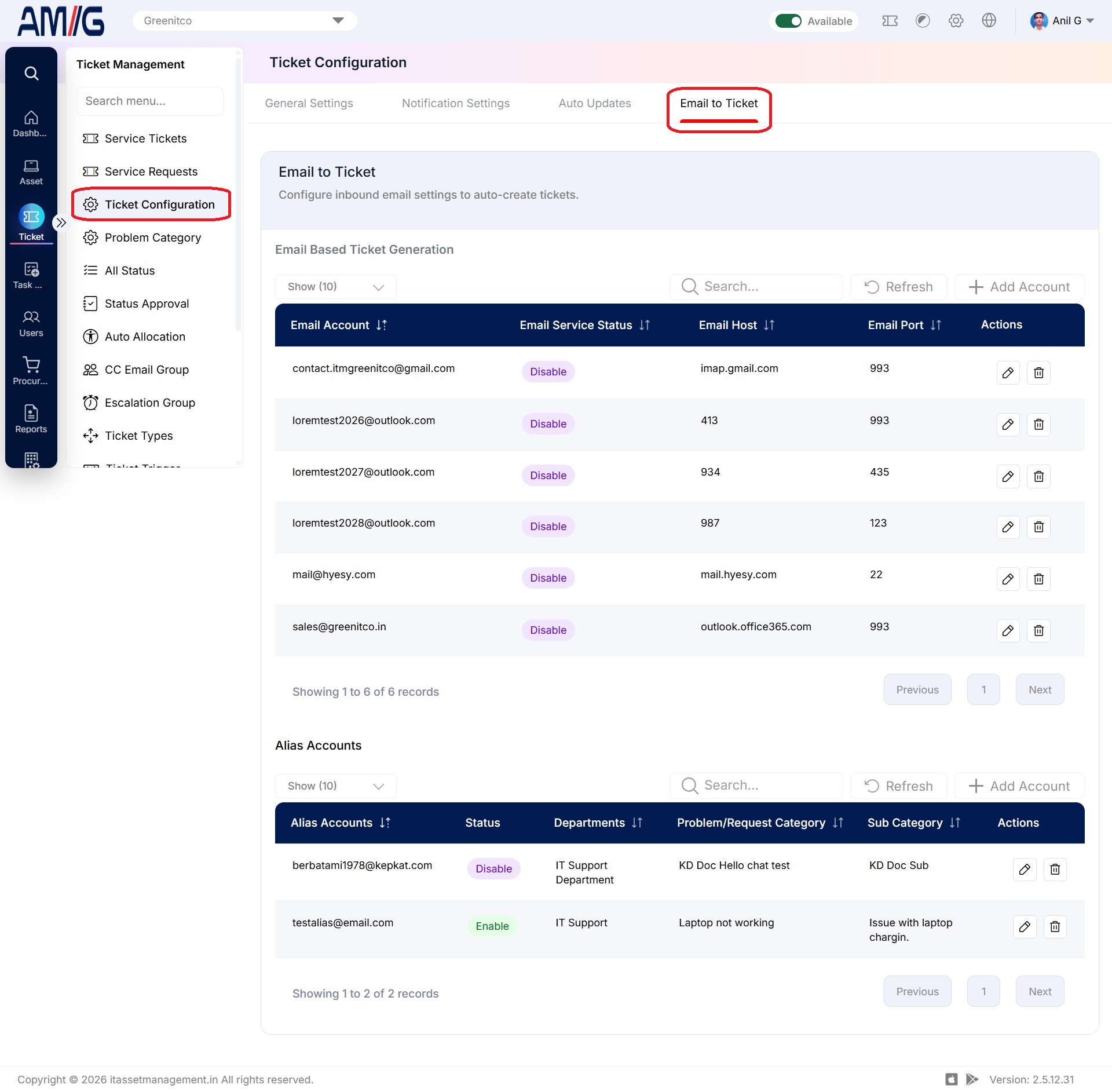Open Task module in left rail
The height and width of the screenshot is (1092, 1112).
pos(31,275)
